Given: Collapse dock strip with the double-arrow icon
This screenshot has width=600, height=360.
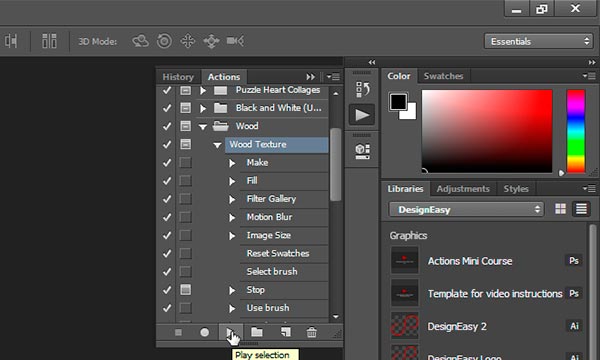Looking at the screenshot, I should 372,62.
